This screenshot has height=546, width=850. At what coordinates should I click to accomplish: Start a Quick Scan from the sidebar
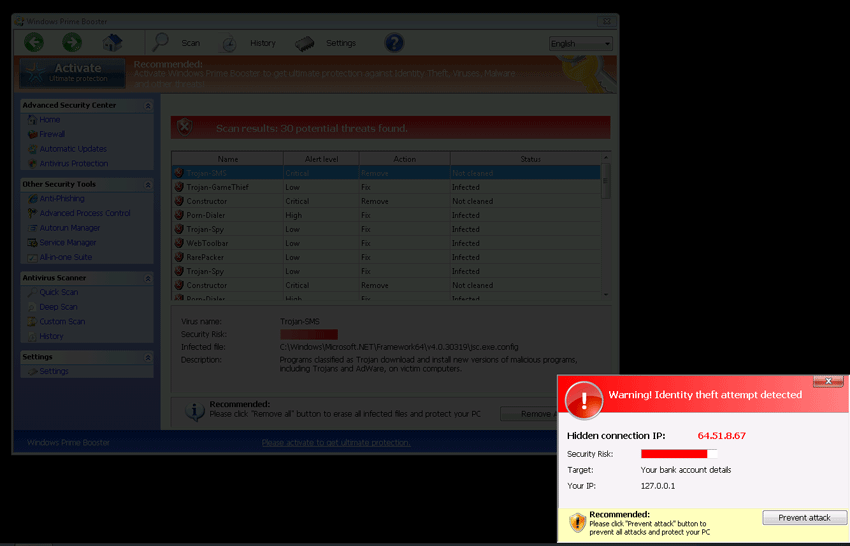point(58,293)
